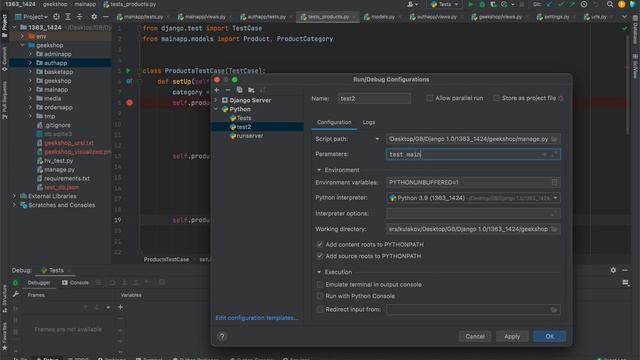
Task: Rerun Tests in the Debug panel
Action: [15, 282]
